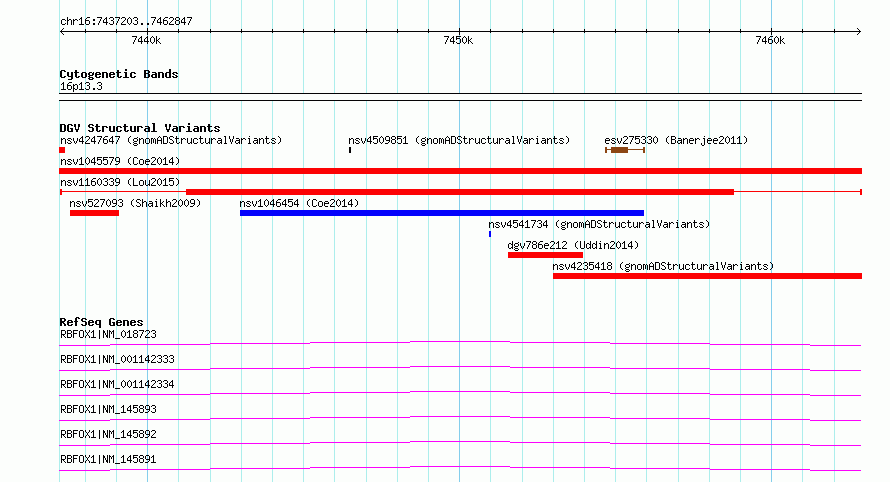Click the small blue nsv4541734 variant mark
The width and height of the screenshot is (890, 482).
tap(490, 234)
